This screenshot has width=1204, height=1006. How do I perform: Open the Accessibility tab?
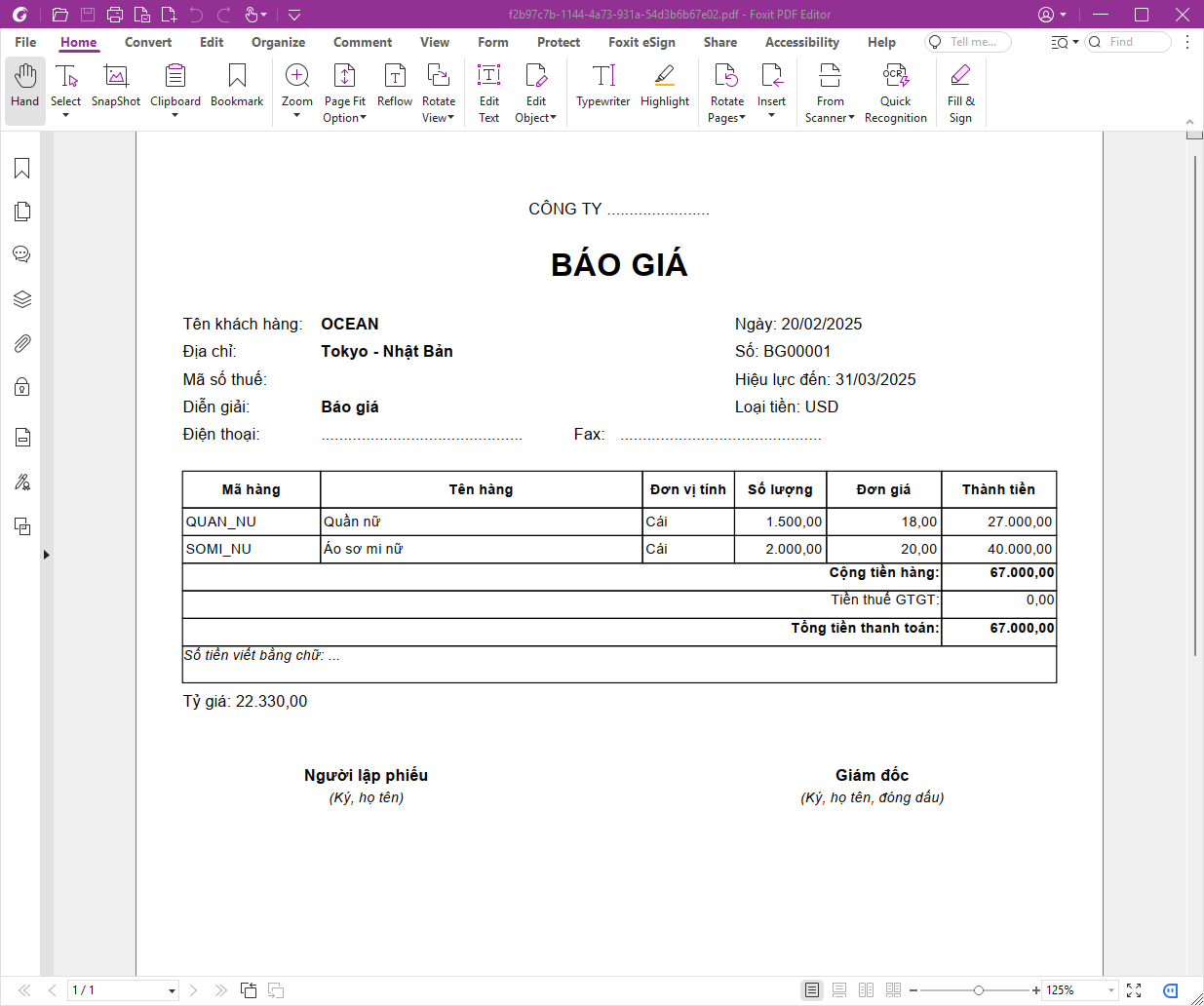click(x=802, y=42)
